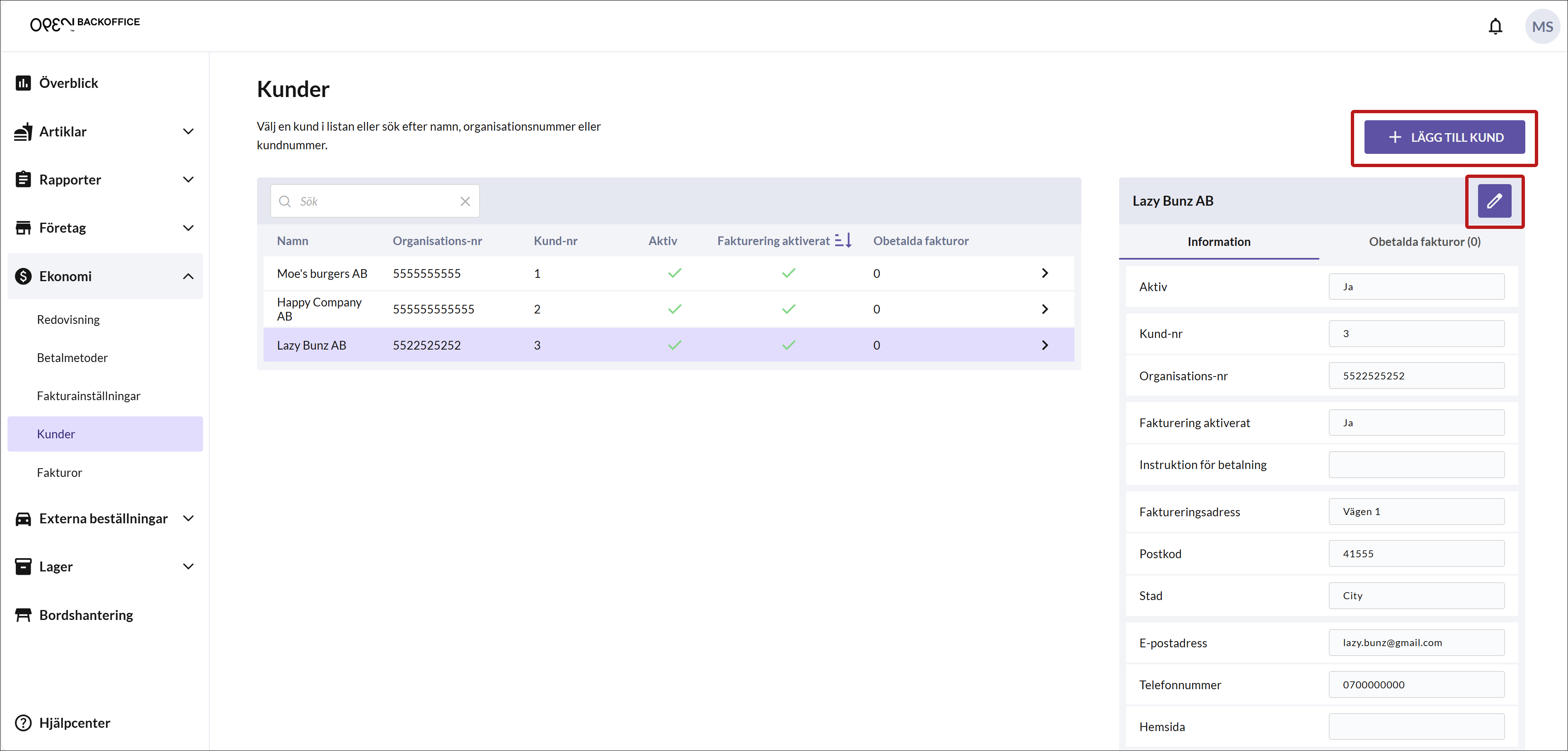This screenshot has height=751, width=1568.
Task: Click the Lager archive box icon
Action: 23,566
